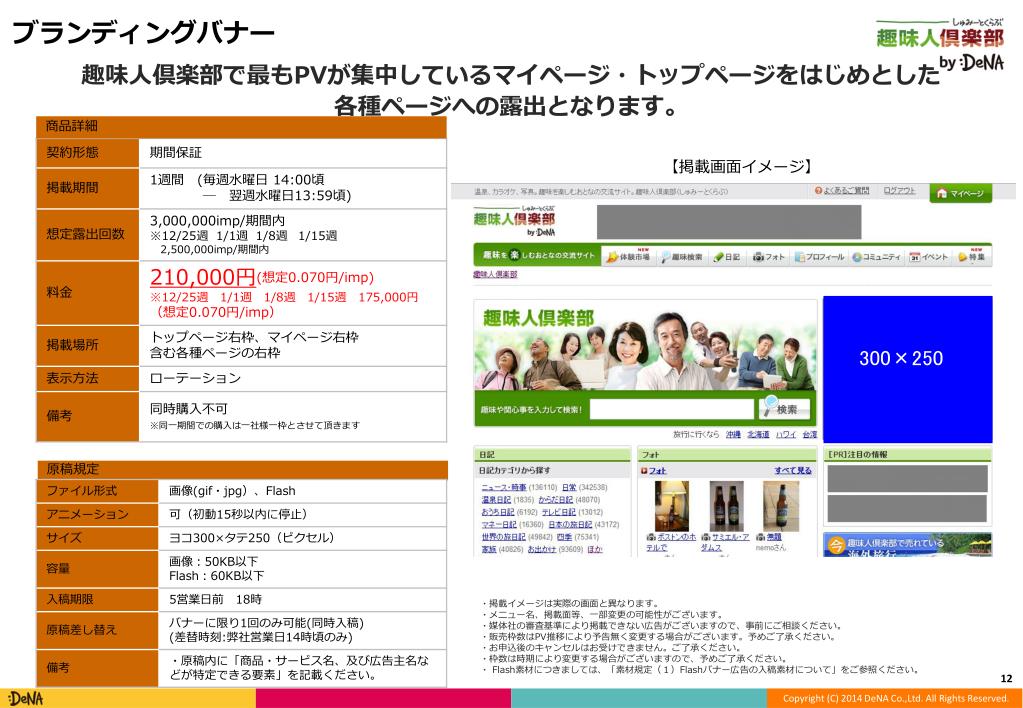Click the gray header banner placeholder

pos(729,222)
